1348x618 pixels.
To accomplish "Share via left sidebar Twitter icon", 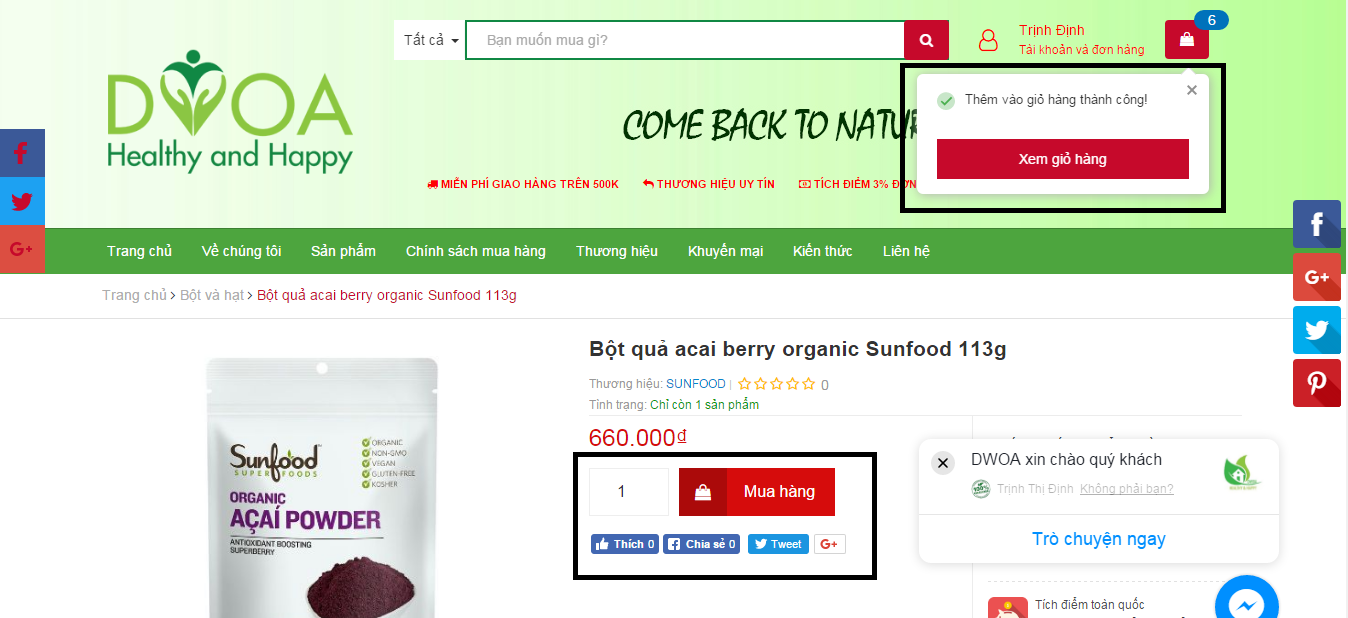I will point(22,201).
